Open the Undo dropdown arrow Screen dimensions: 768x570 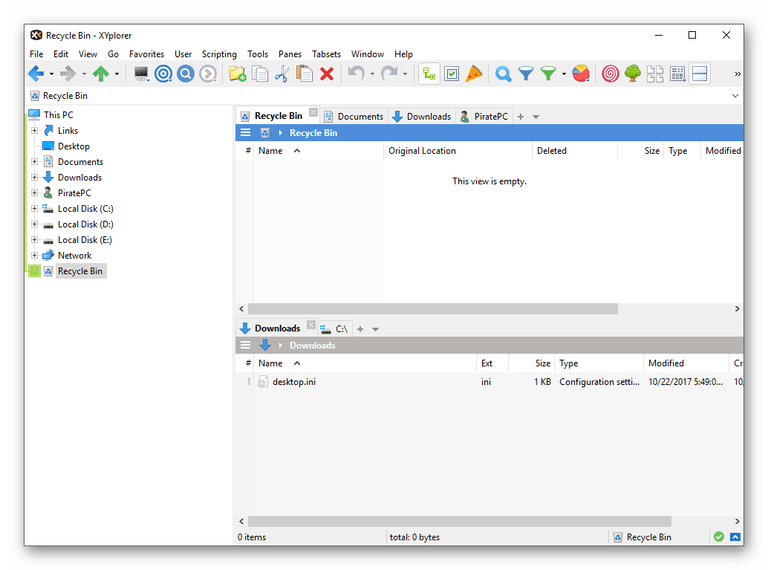click(x=372, y=74)
